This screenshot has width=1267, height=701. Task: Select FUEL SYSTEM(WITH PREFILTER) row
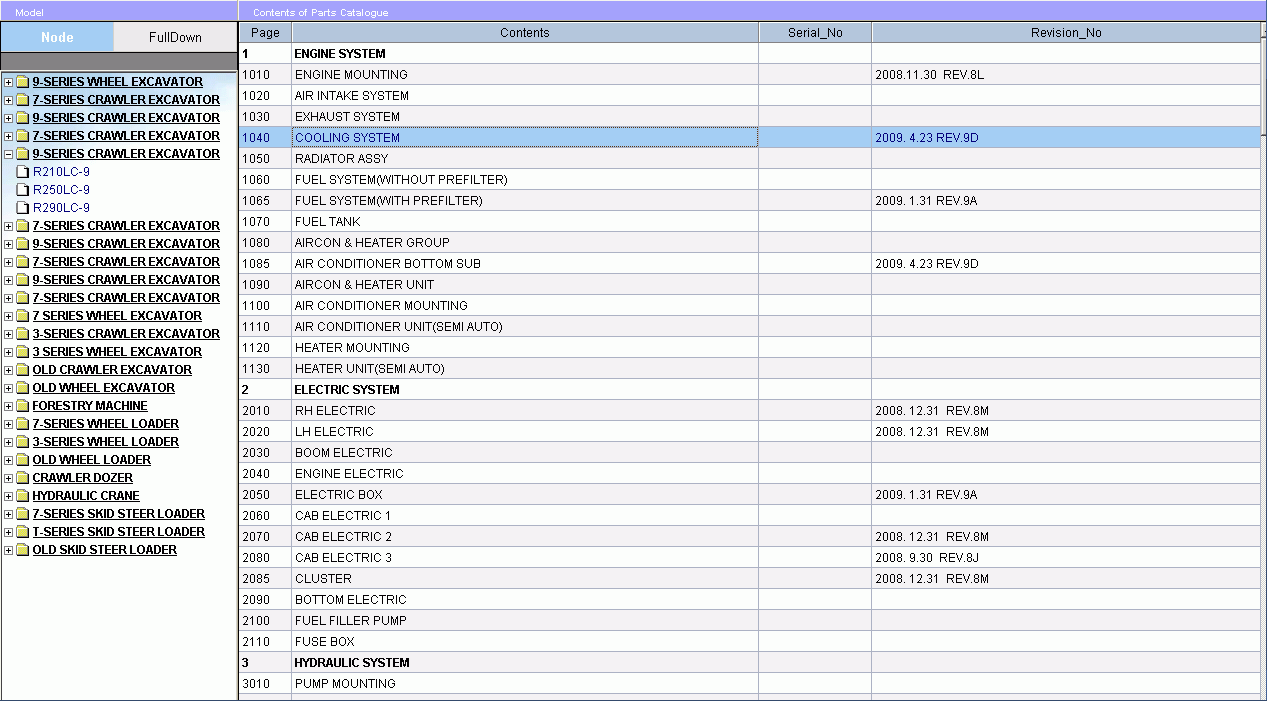click(x=750, y=201)
